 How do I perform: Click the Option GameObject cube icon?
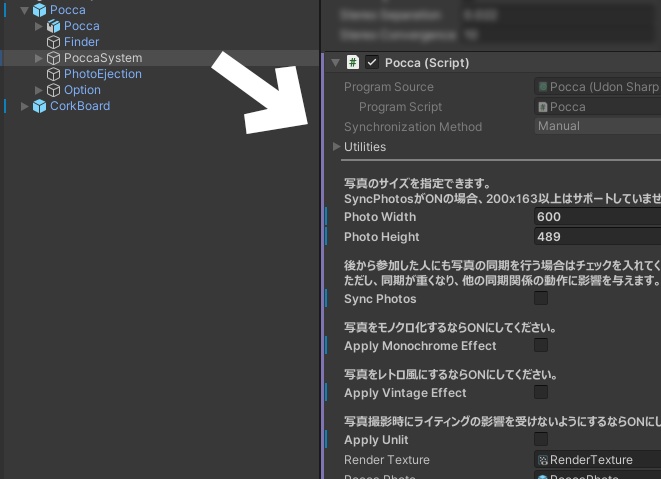(x=54, y=90)
